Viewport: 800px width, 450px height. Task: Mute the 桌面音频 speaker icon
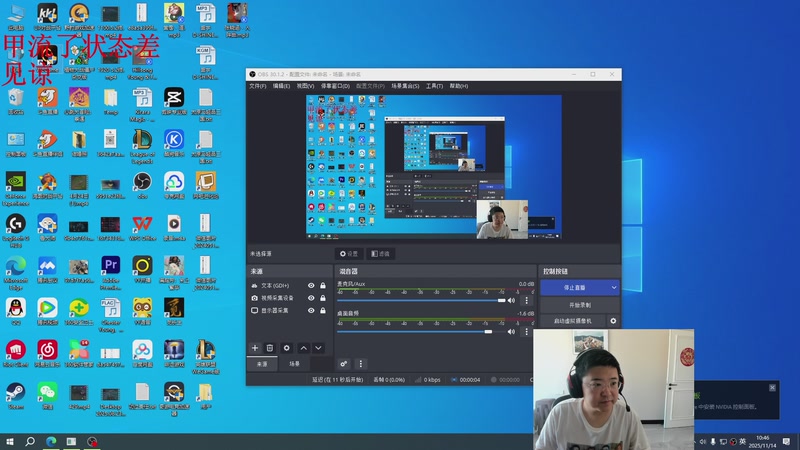[x=511, y=332]
